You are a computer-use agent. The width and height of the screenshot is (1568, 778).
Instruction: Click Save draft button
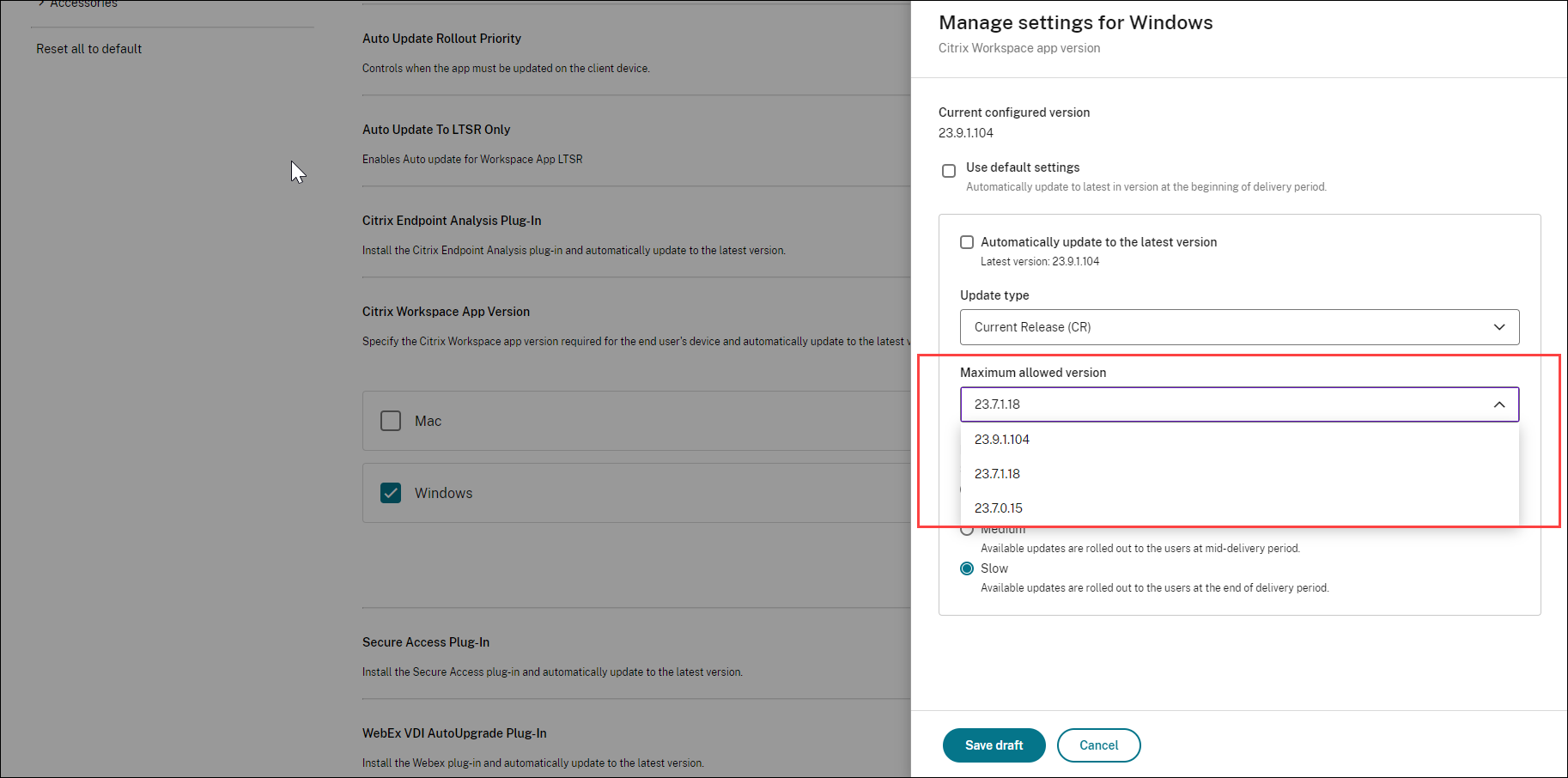pos(994,745)
